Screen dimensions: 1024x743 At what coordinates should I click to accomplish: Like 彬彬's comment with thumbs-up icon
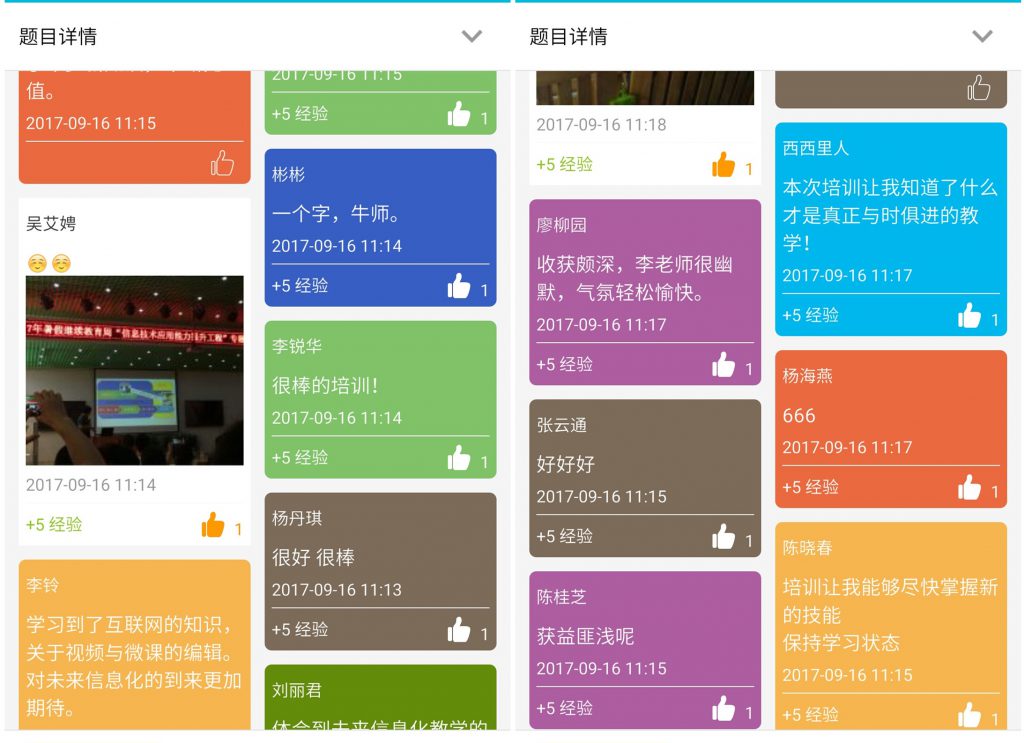(459, 286)
